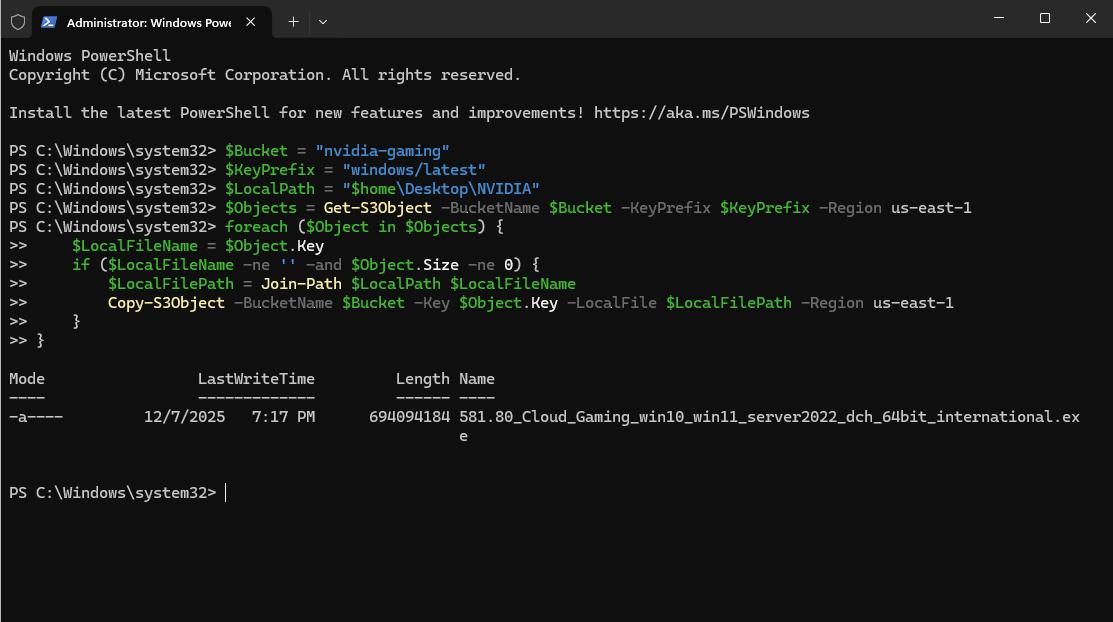Click the Copy-S3Object command text
The width and height of the screenshot is (1113, 622).
tap(166, 303)
